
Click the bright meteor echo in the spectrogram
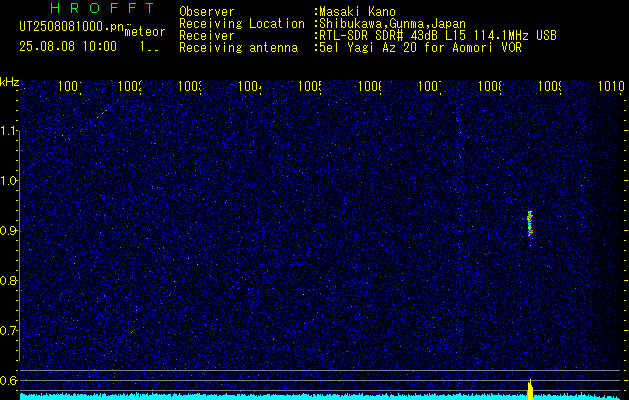[x=530, y=223]
